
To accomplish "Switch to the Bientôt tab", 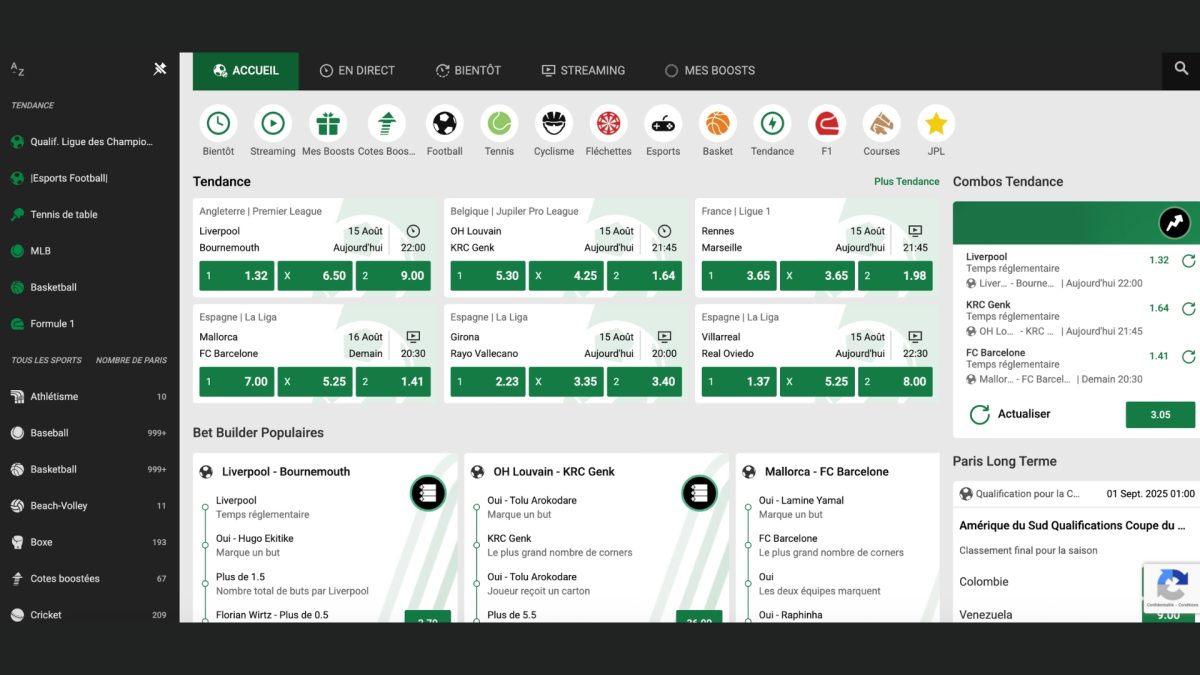I will tap(468, 71).
